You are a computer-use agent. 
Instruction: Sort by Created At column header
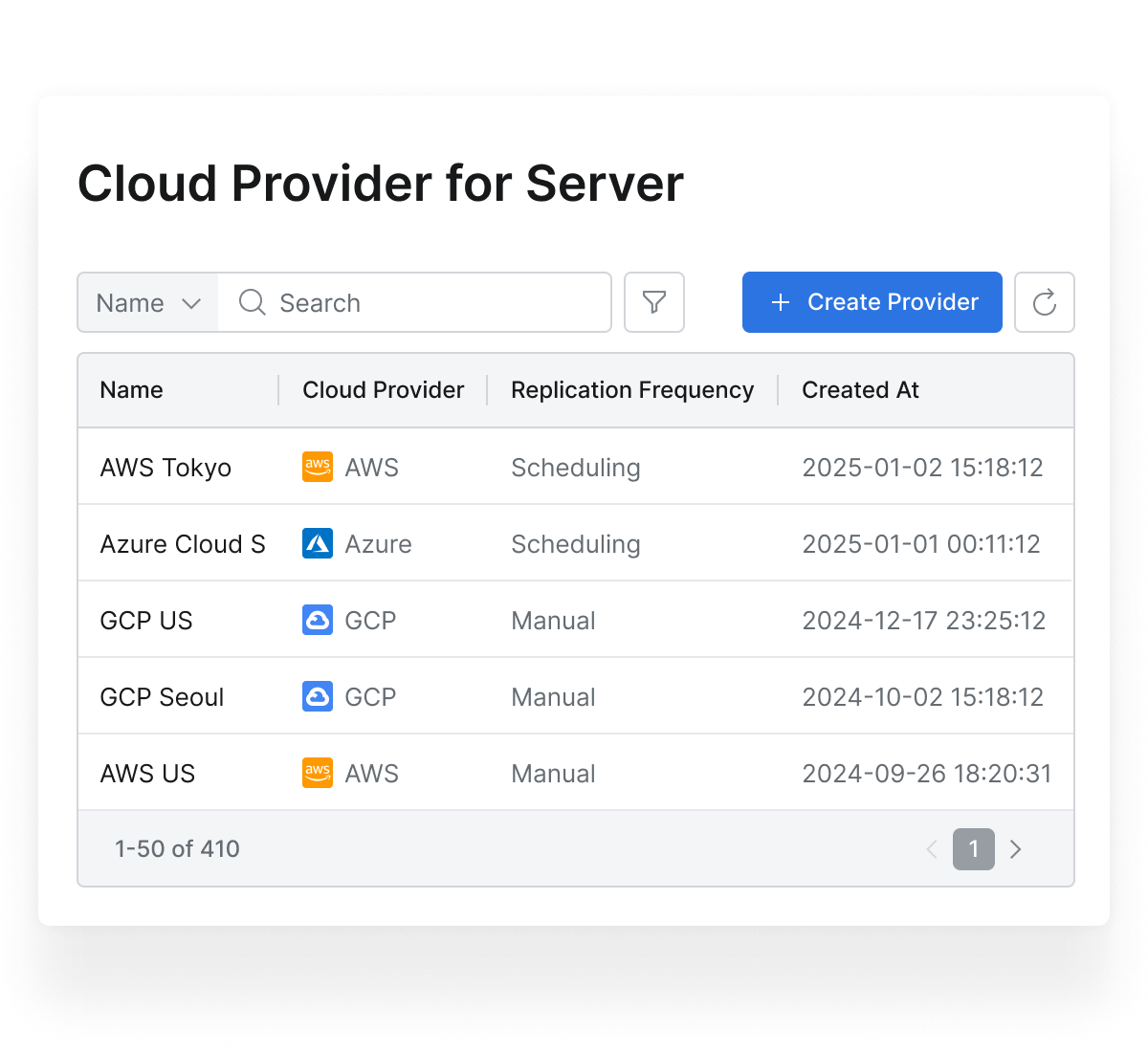860,390
